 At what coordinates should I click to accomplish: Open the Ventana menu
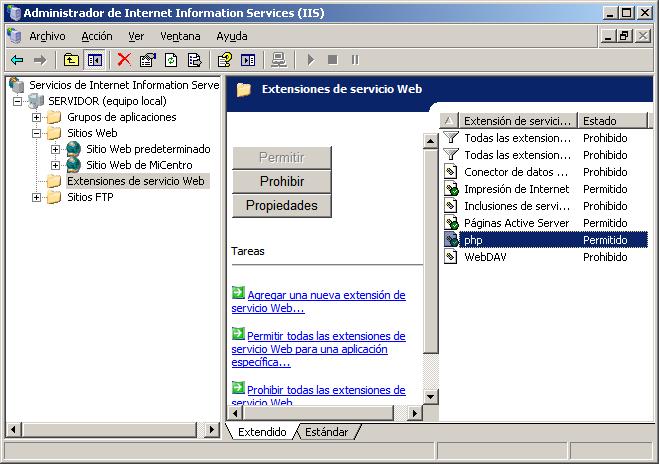coord(180,36)
